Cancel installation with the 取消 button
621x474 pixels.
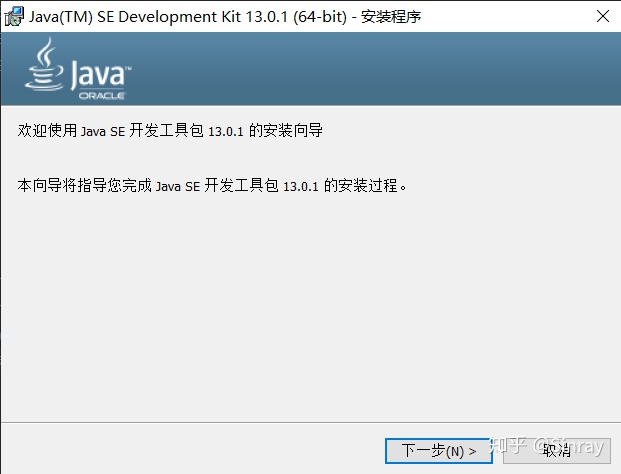click(x=556, y=451)
